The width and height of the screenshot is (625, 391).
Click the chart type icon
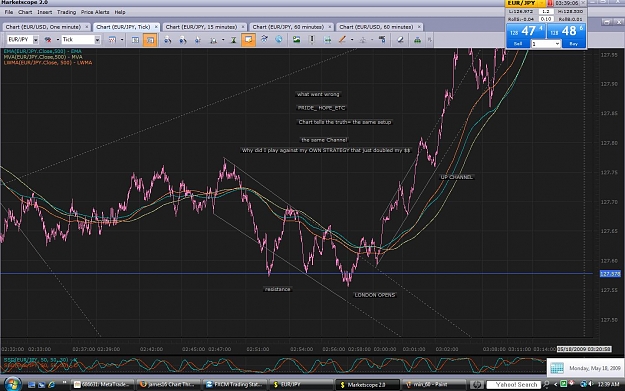112,39
